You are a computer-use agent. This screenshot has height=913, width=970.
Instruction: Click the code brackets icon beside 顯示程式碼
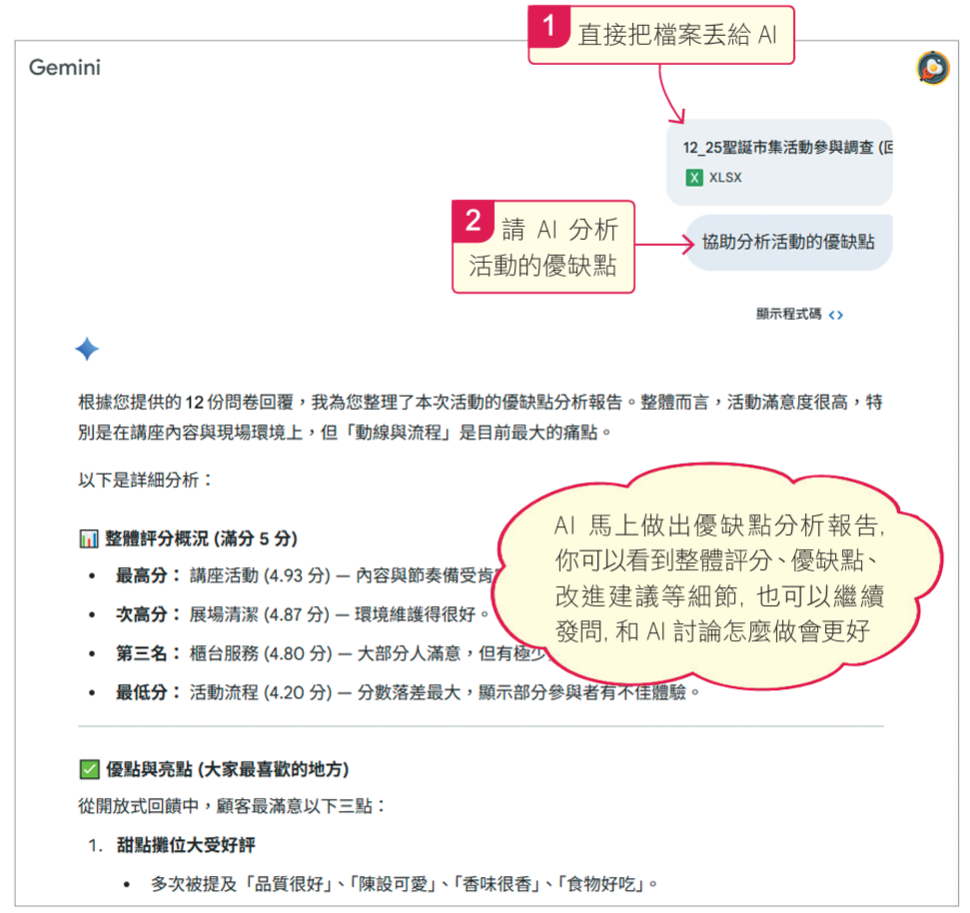tap(836, 315)
